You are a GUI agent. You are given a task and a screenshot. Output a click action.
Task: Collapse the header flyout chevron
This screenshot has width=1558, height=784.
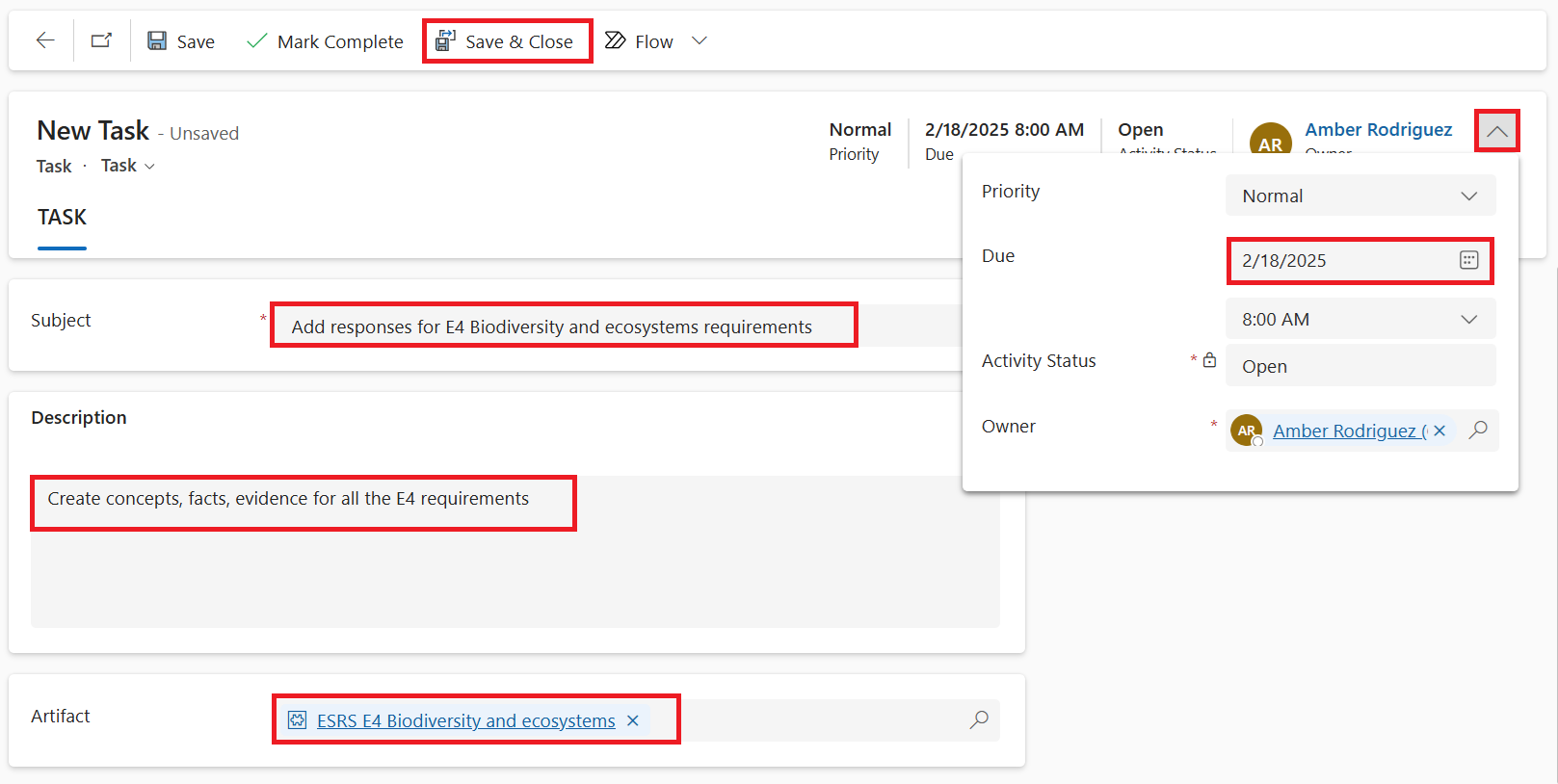pos(1497,131)
